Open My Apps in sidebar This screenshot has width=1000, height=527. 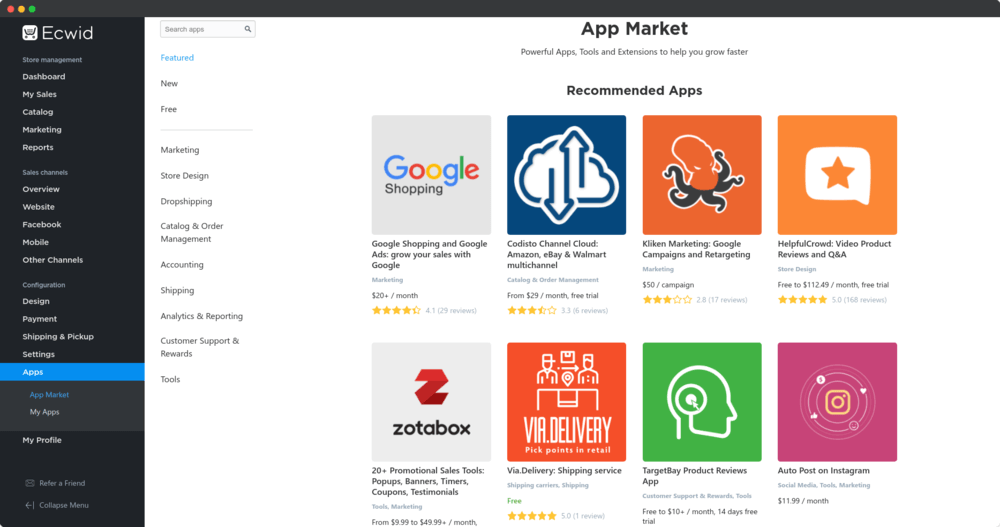click(x=44, y=412)
